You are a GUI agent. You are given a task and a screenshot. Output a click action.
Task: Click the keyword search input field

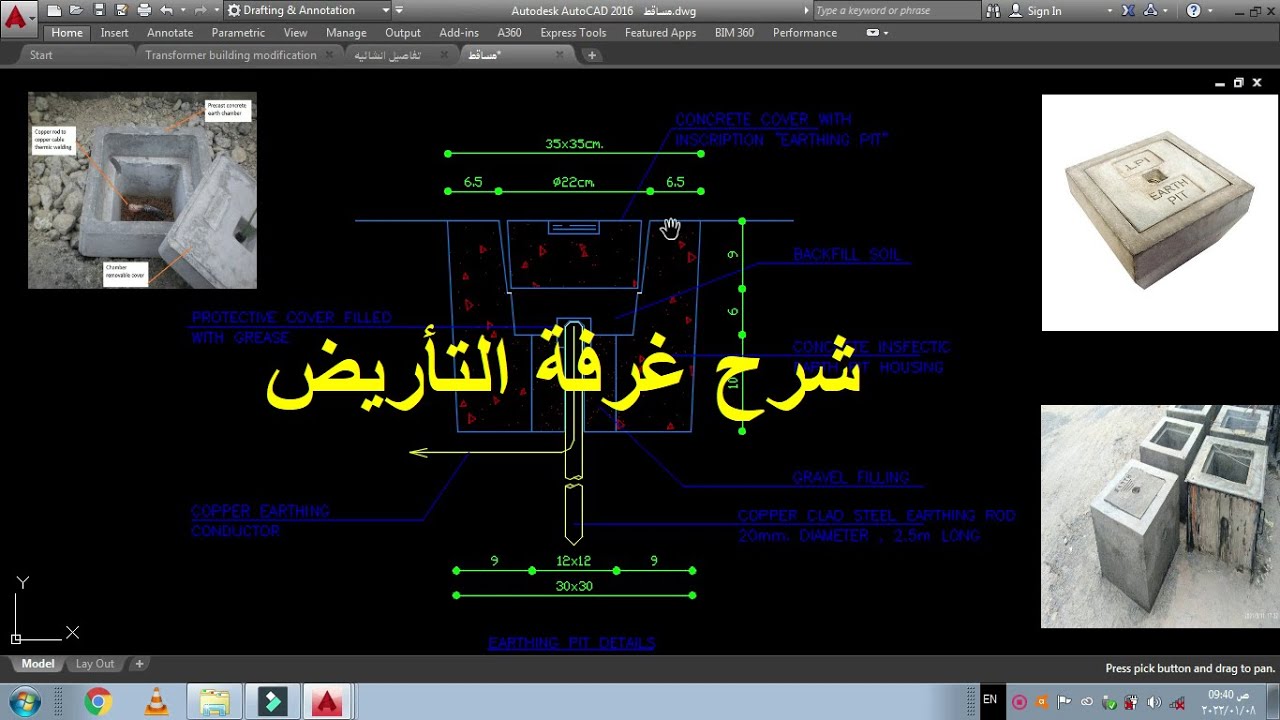point(896,10)
